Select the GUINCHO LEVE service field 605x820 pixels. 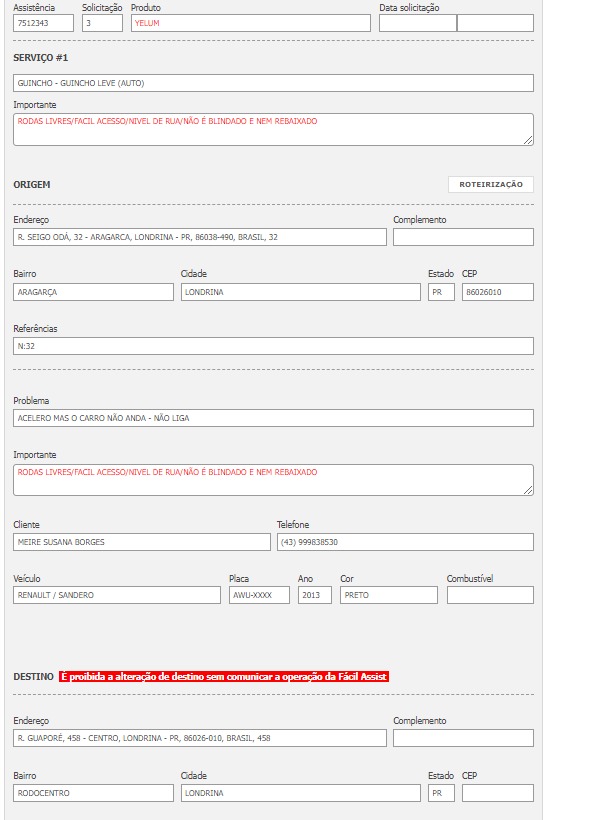pyautogui.click(x=273, y=83)
